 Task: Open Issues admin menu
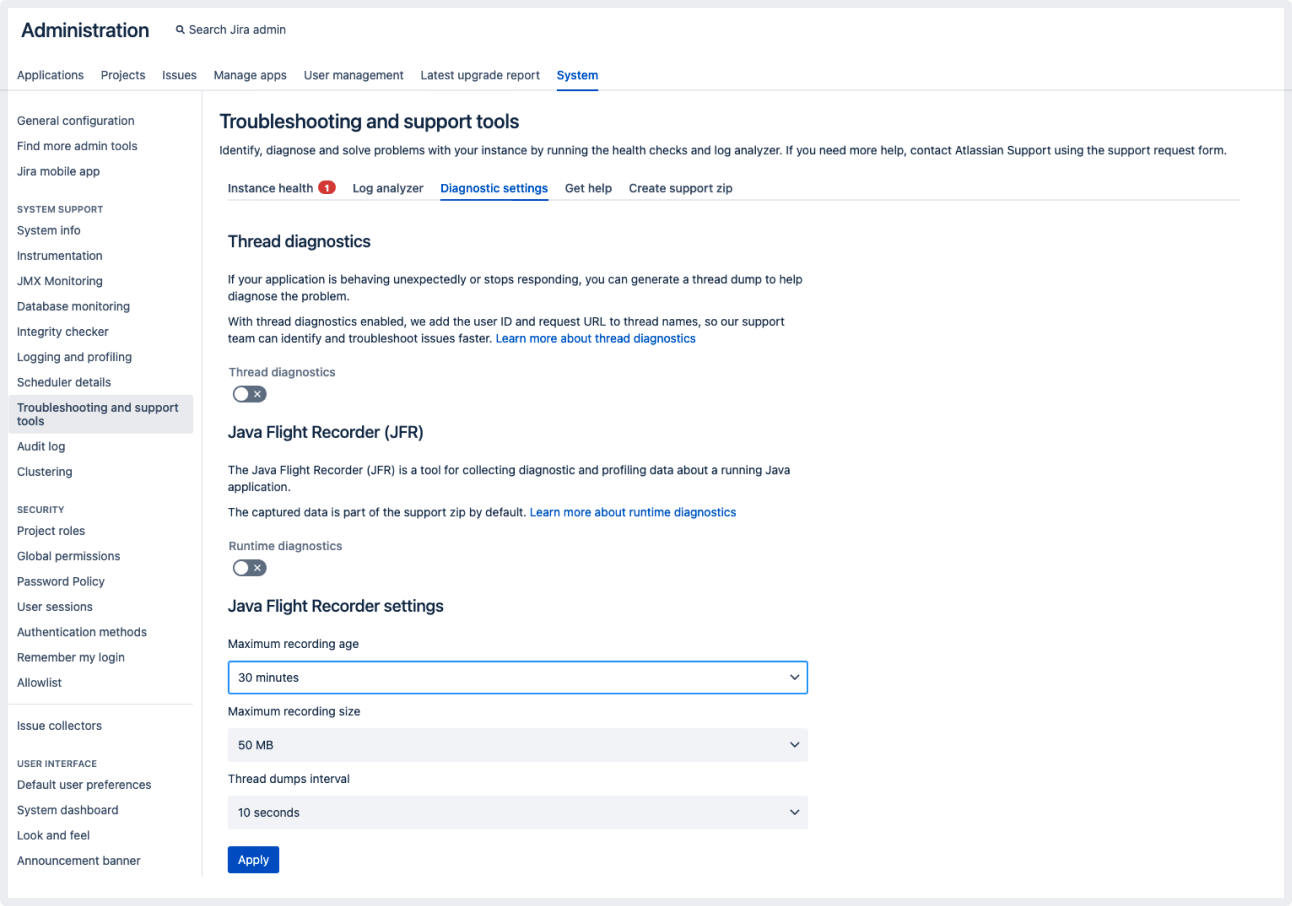point(179,75)
